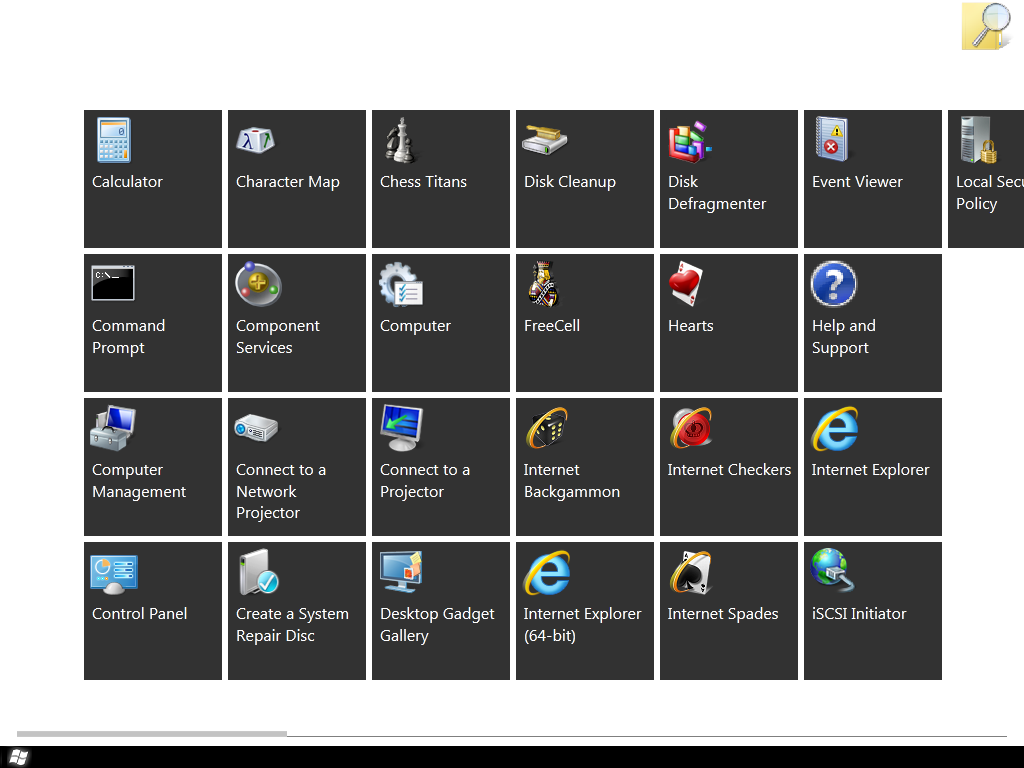Open Component Services
The height and width of the screenshot is (768, 1024).
(296, 322)
